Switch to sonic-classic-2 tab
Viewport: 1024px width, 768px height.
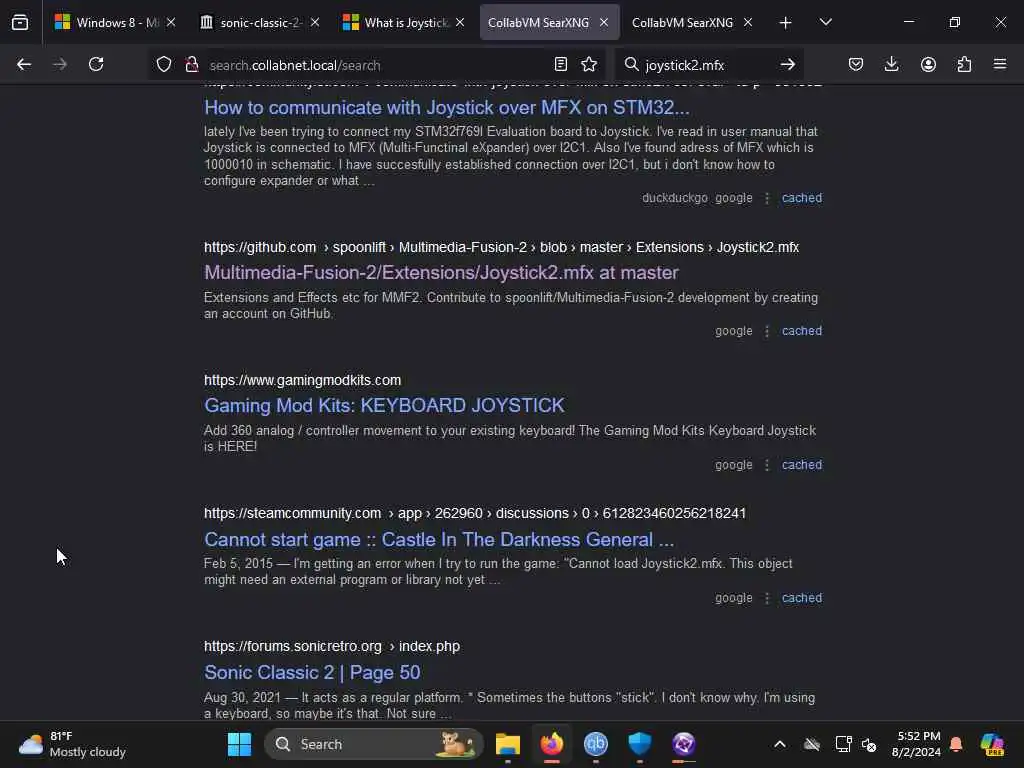[251, 23]
